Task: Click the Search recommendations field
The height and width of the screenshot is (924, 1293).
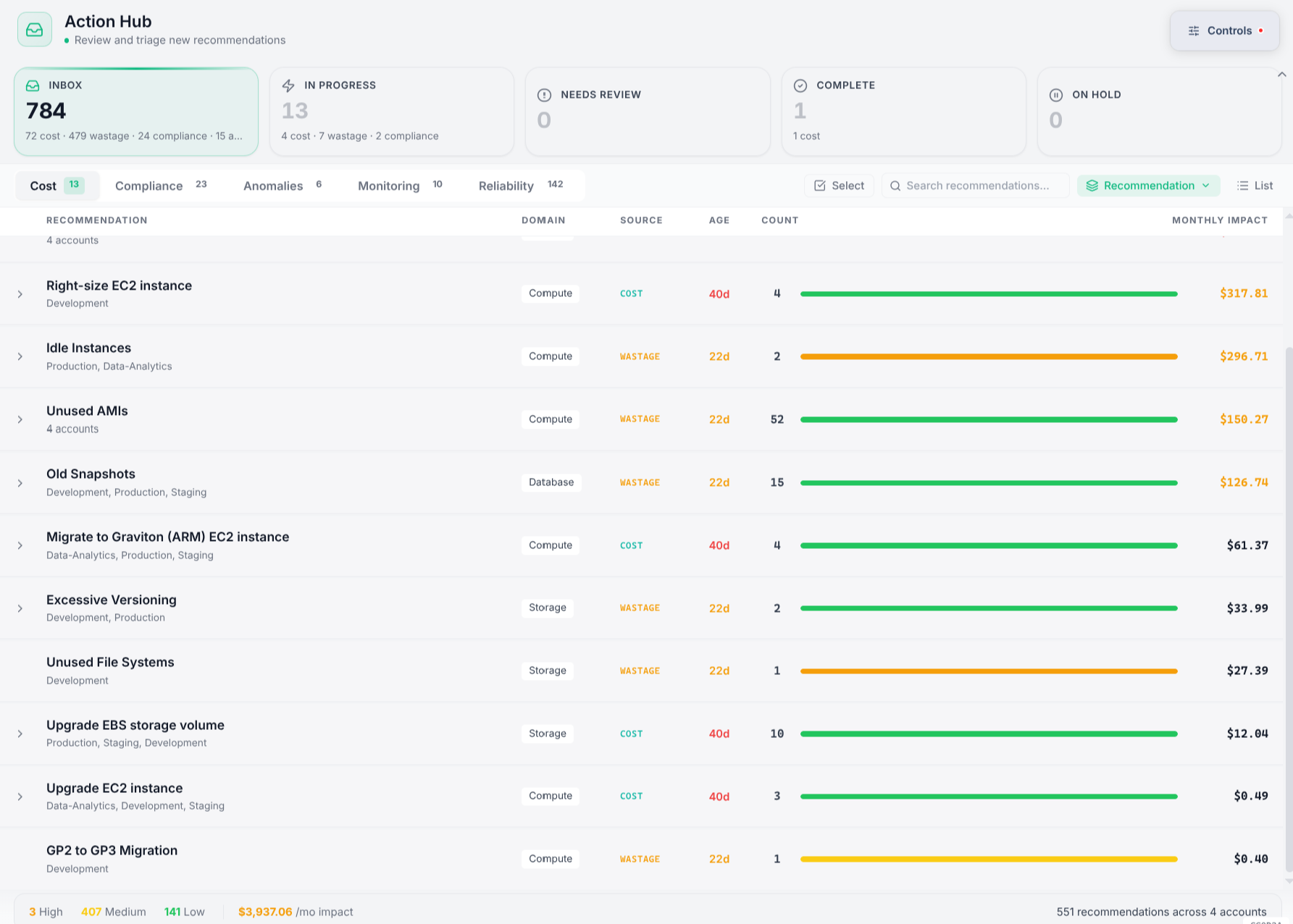Action: pos(976,185)
